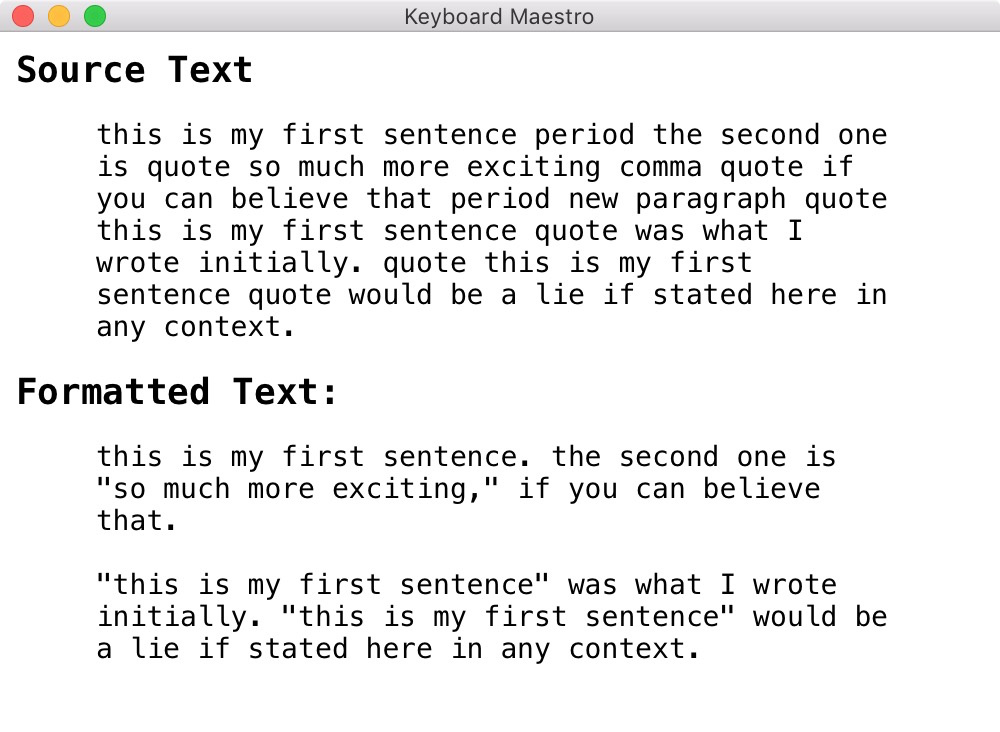Click the Keyboard Maestro window title
The width and height of the screenshot is (1000, 732).
coord(499,17)
